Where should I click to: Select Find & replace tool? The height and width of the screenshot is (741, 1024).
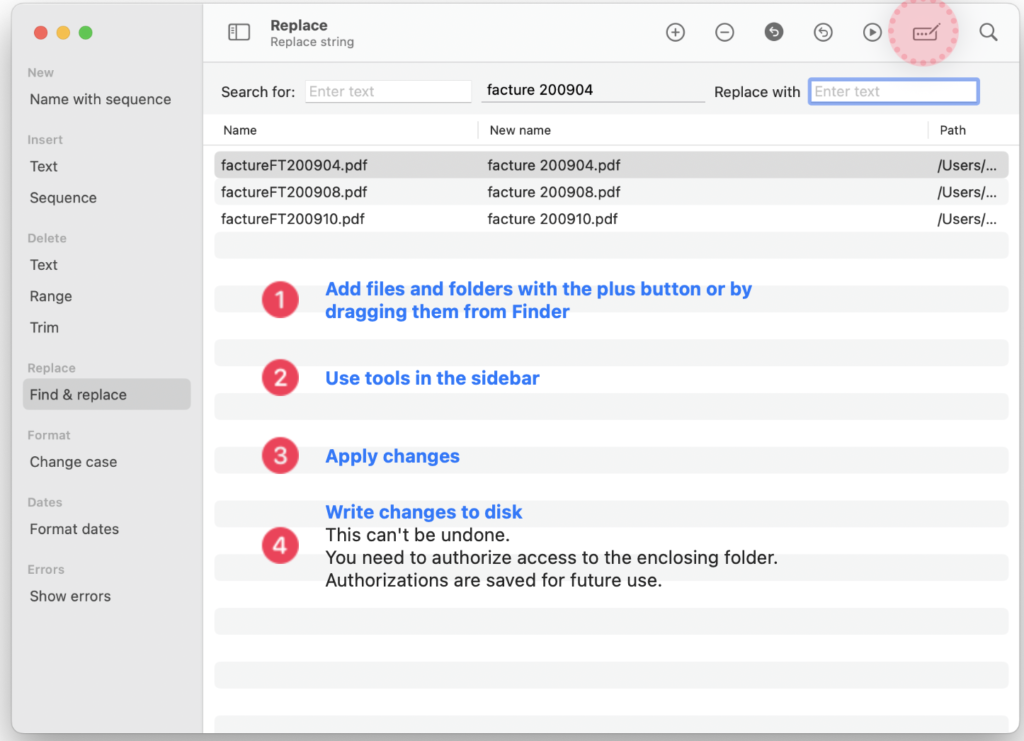(106, 394)
